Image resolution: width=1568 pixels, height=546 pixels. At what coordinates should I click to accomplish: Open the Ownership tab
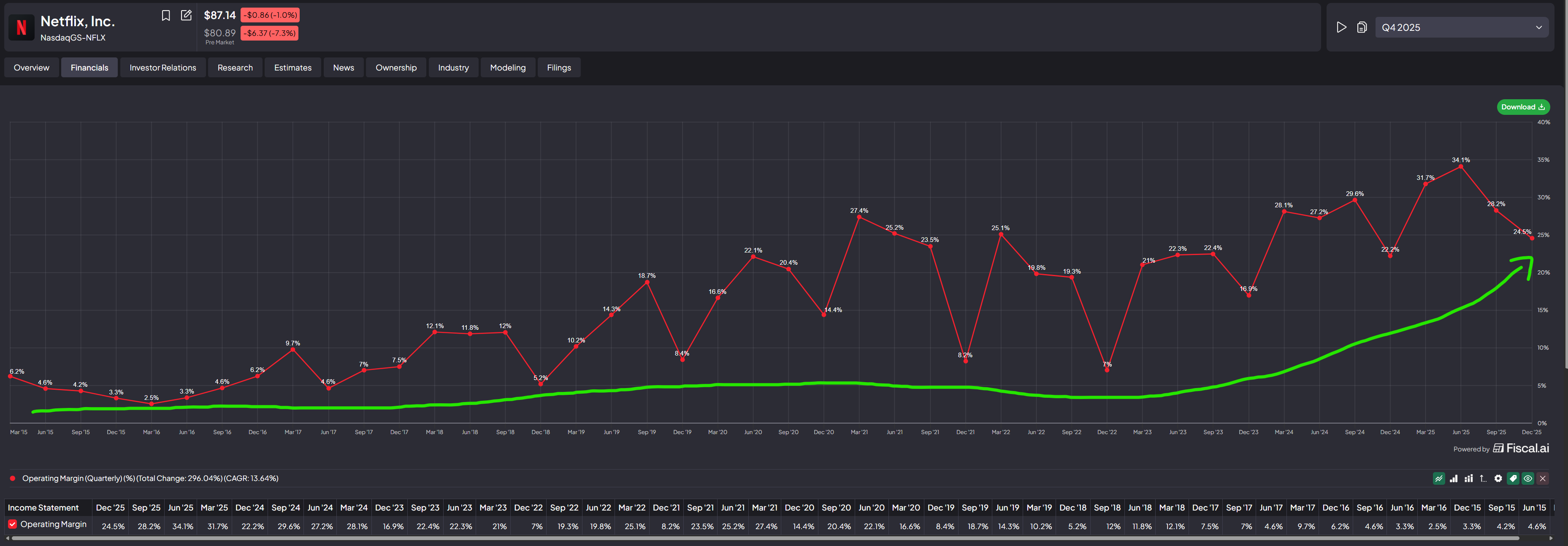pos(395,68)
